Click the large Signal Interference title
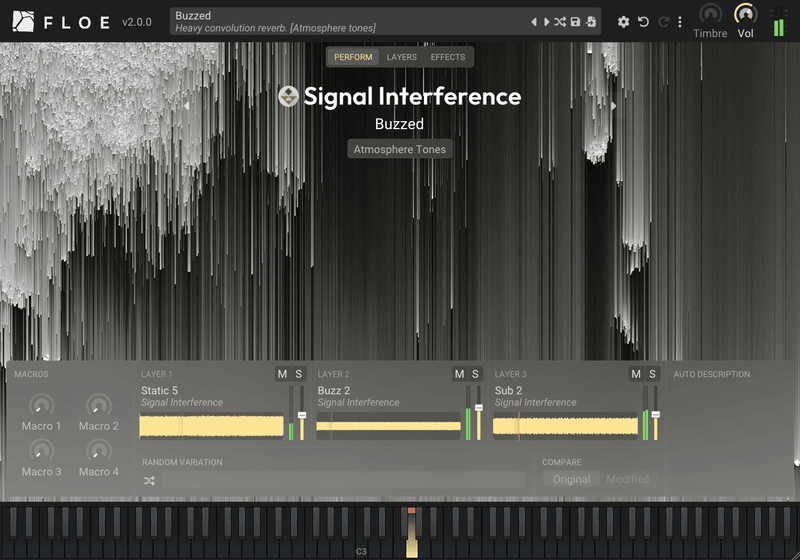800x560 pixels. click(x=412, y=96)
